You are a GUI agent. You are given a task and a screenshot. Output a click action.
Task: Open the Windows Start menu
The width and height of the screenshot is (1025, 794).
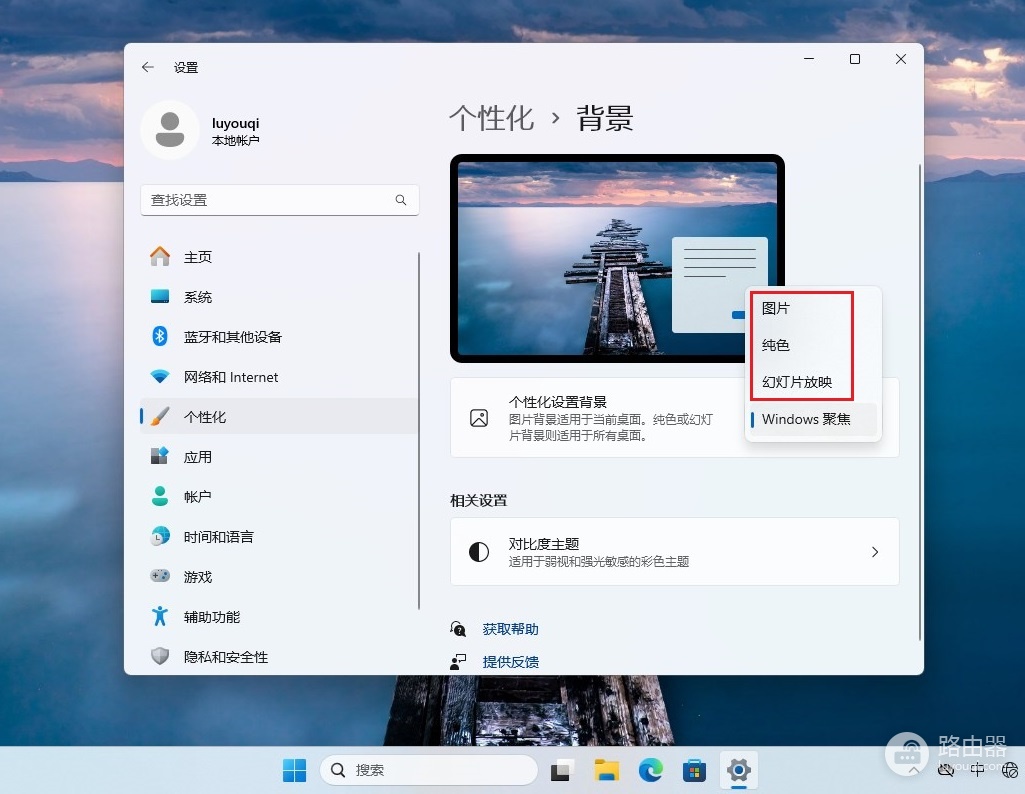[x=294, y=770]
